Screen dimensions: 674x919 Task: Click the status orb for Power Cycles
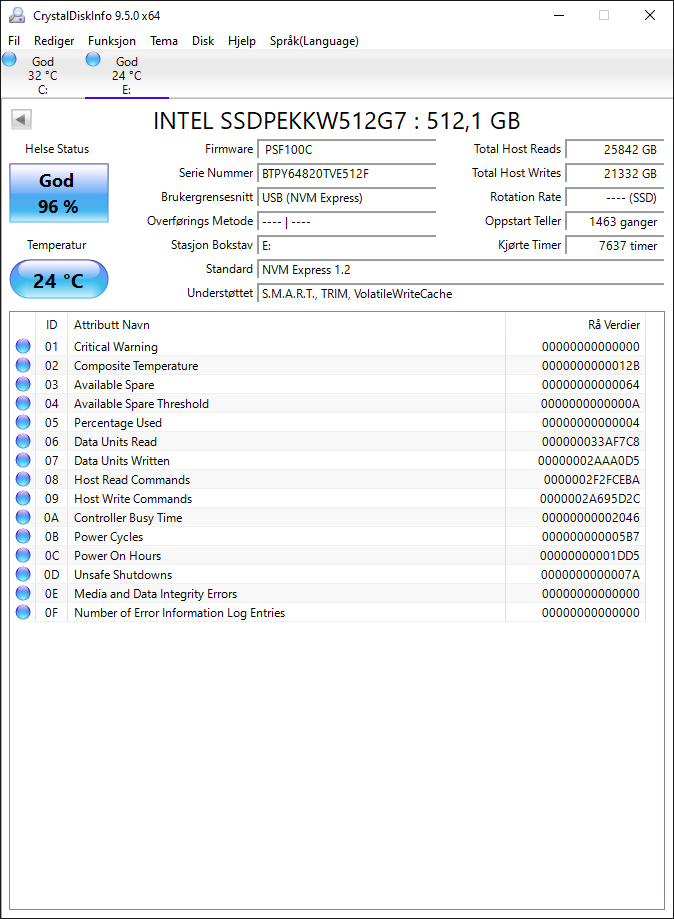(x=23, y=536)
